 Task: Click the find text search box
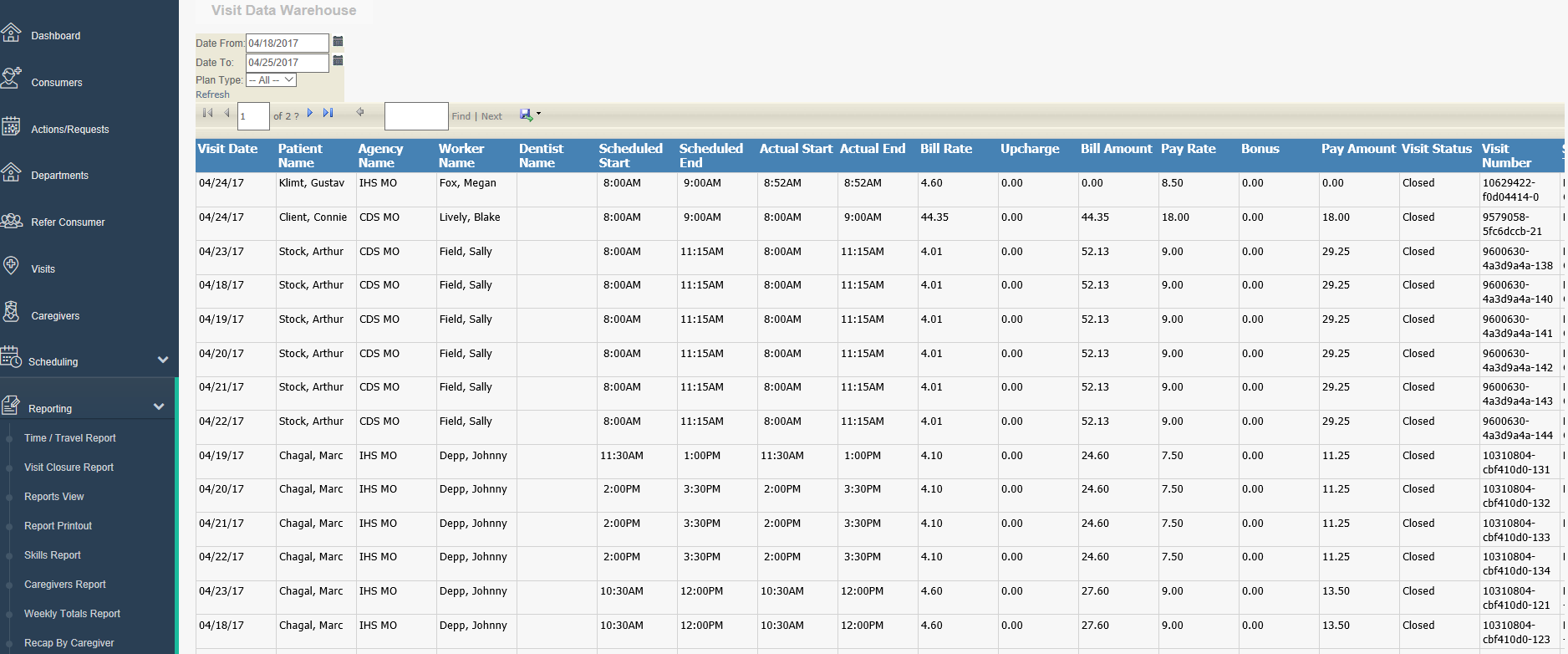pyautogui.click(x=416, y=116)
